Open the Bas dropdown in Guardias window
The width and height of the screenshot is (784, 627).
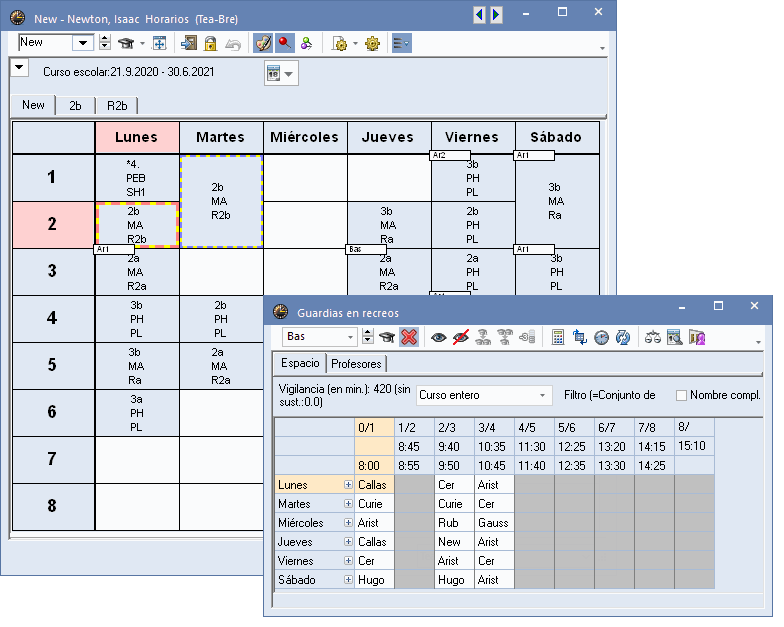(350, 338)
